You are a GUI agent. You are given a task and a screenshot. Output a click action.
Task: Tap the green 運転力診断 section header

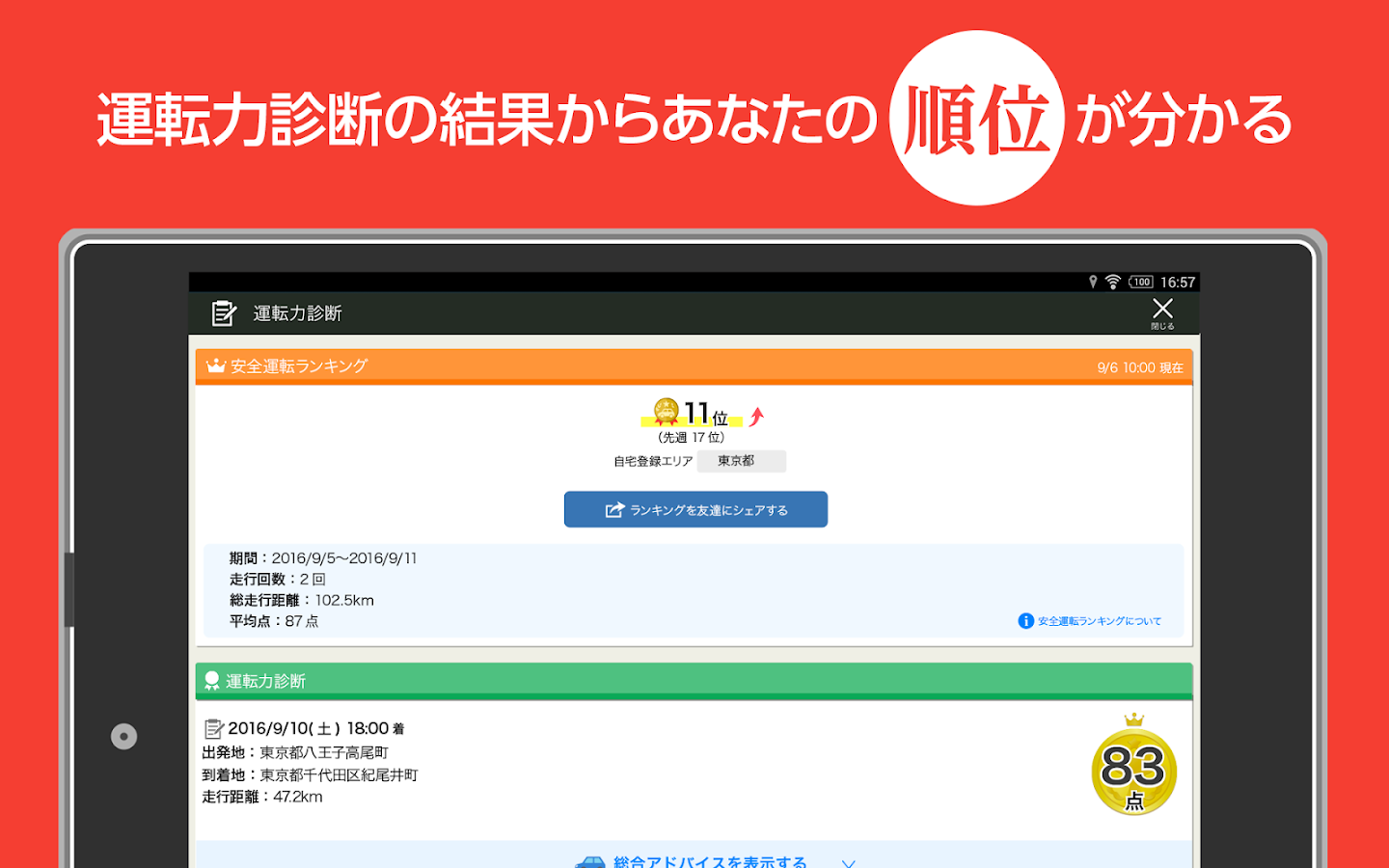(x=694, y=681)
